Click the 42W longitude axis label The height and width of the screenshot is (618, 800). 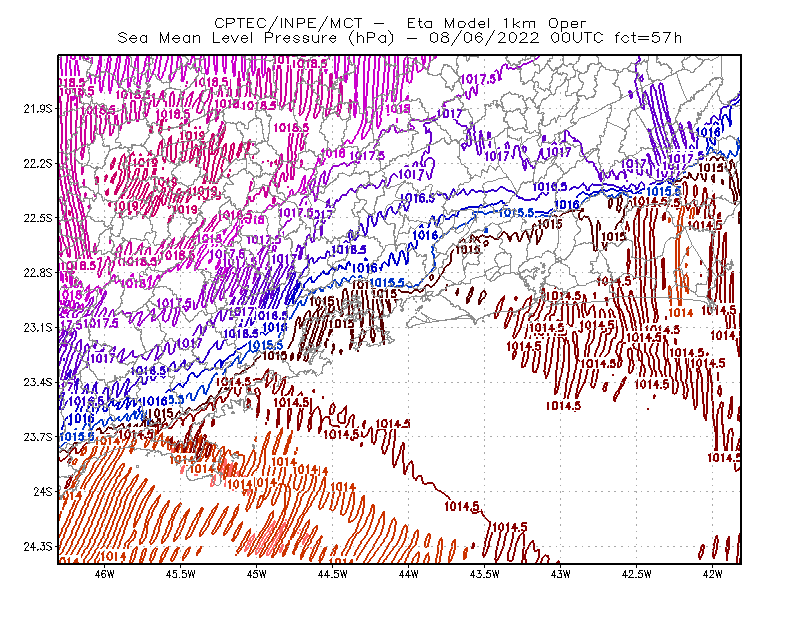(712, 574)
